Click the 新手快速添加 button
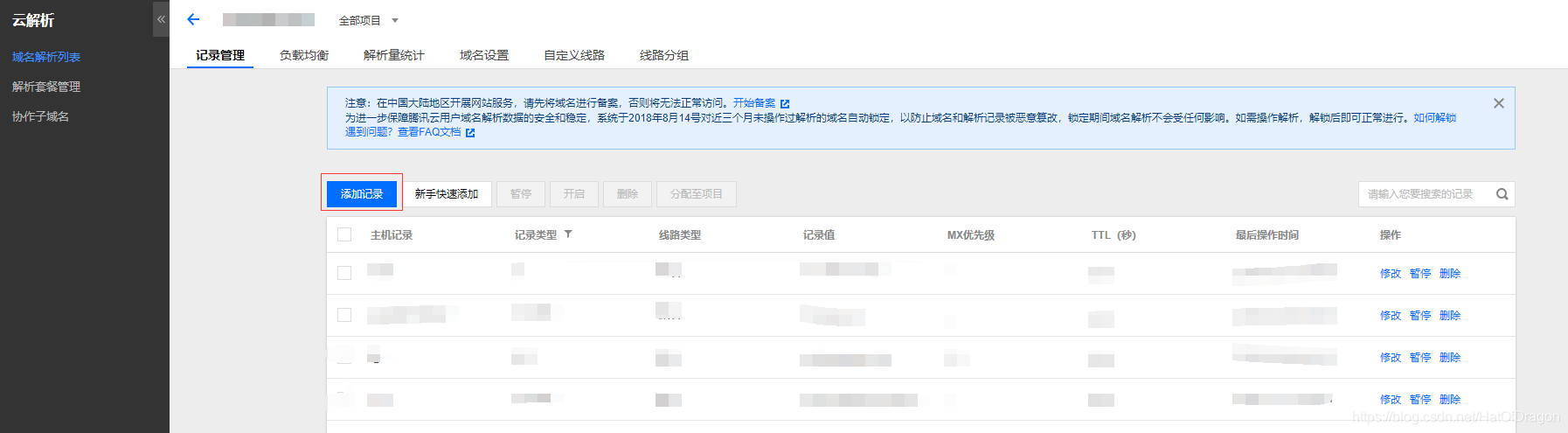Screen dimensions: 1568x433 (x=447, y=193)
